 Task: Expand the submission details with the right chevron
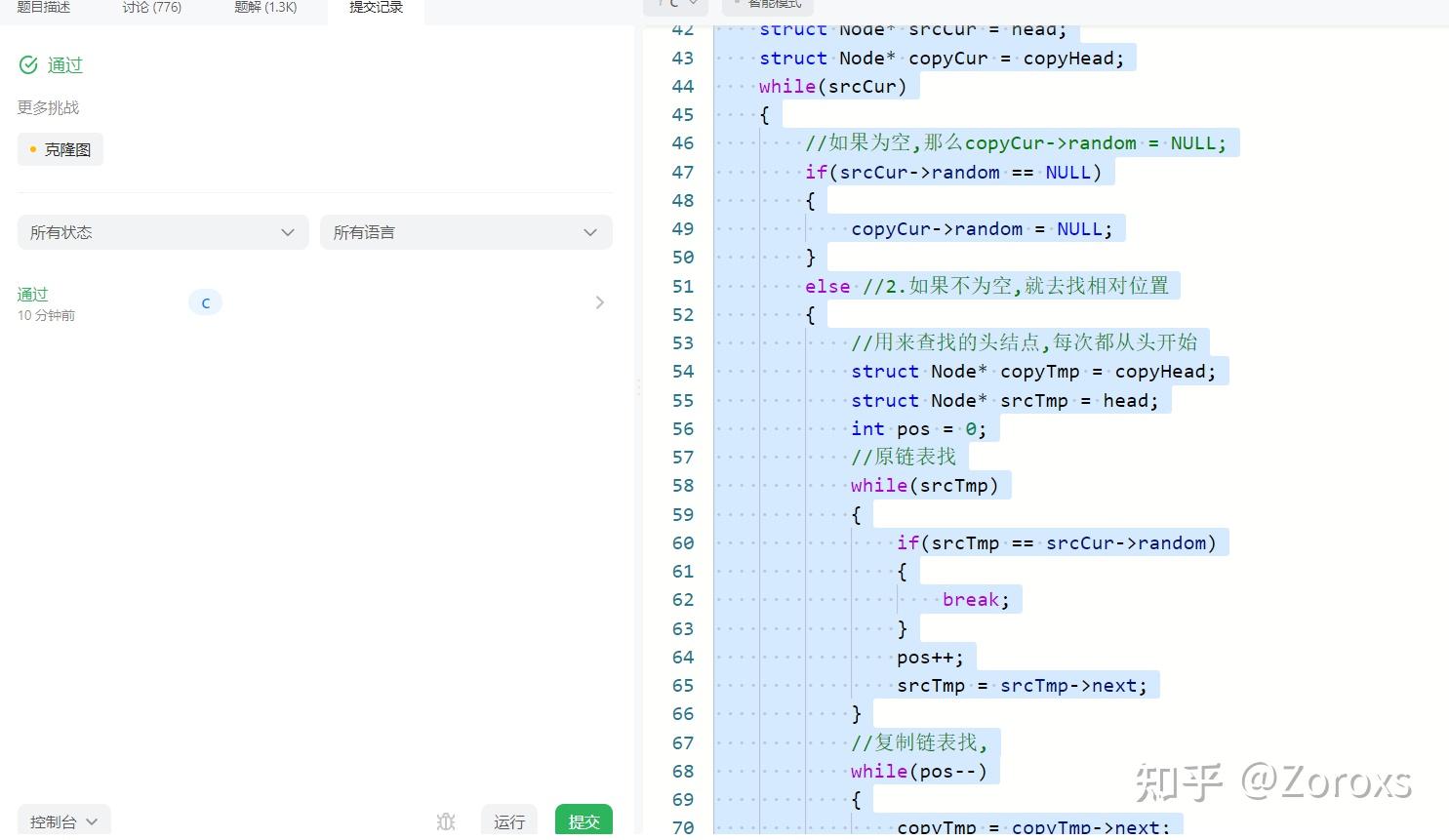click(x=599, y=302)
